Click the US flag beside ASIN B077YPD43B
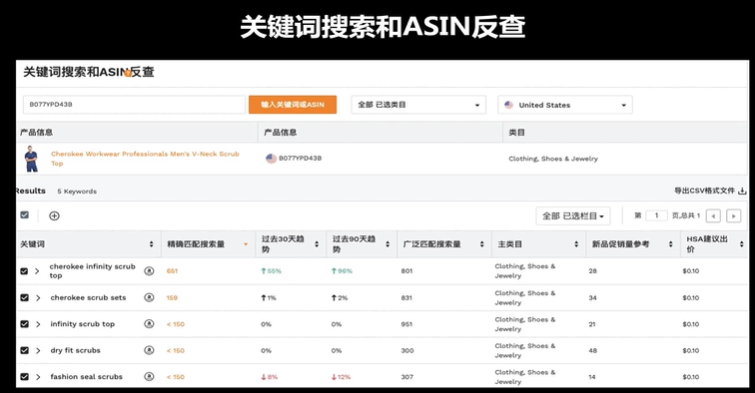The height and width of the screenshot is (393, 755). tap(271, 158)
